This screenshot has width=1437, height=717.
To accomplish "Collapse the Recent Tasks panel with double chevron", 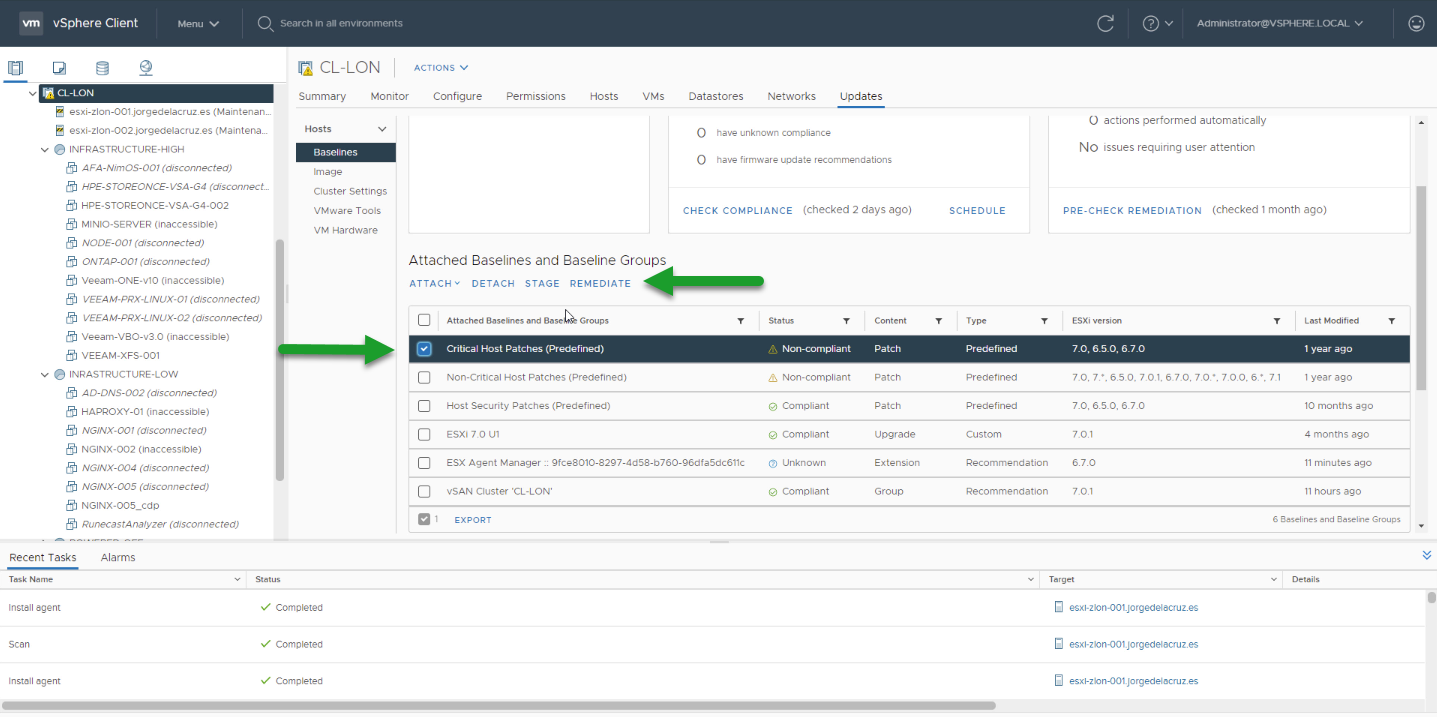I will (x=1426, y=555).
